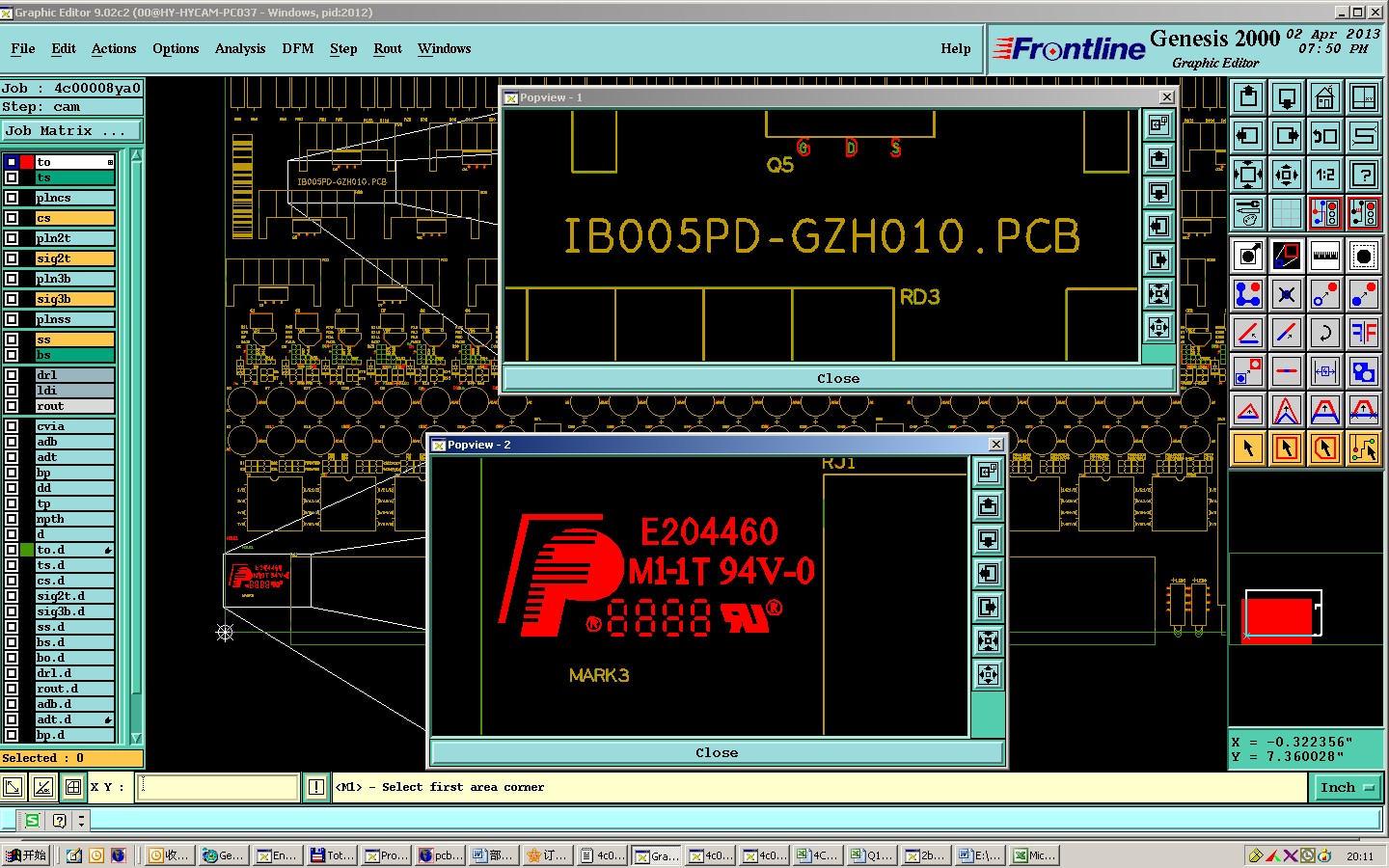Click the mirror F flip icon
The width and height of the screenshot is (1389, 868).
1364,333
